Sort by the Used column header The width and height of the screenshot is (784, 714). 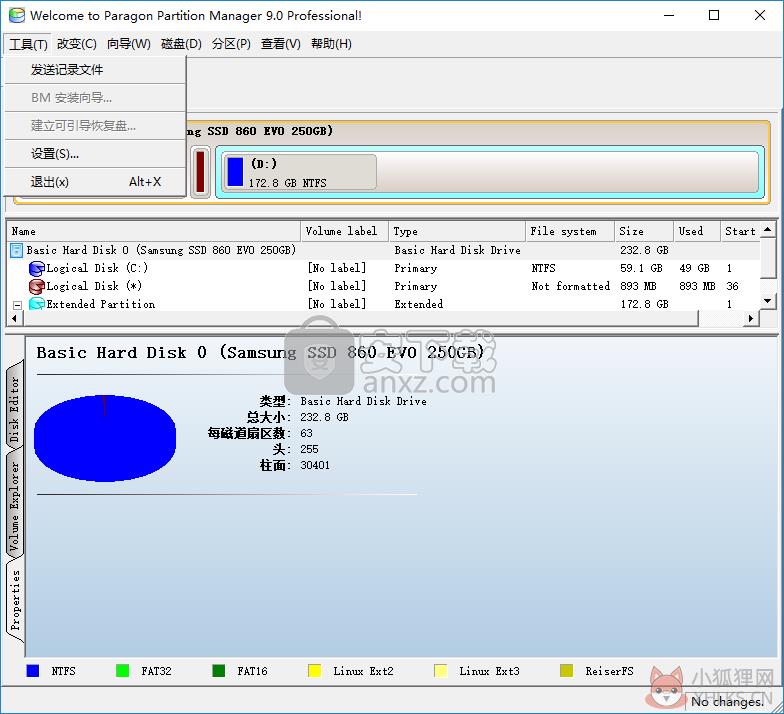[697, 232]
